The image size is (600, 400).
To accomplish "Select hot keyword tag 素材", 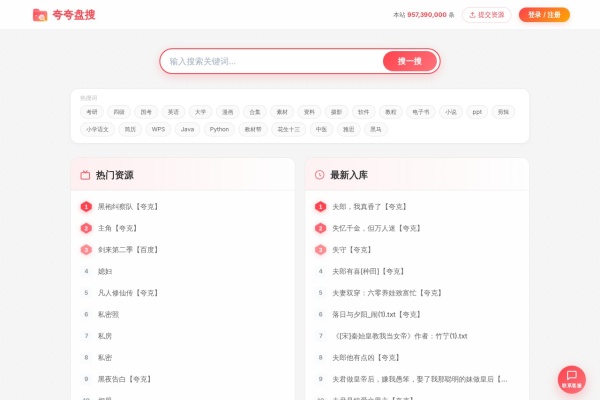I will 282,112.
